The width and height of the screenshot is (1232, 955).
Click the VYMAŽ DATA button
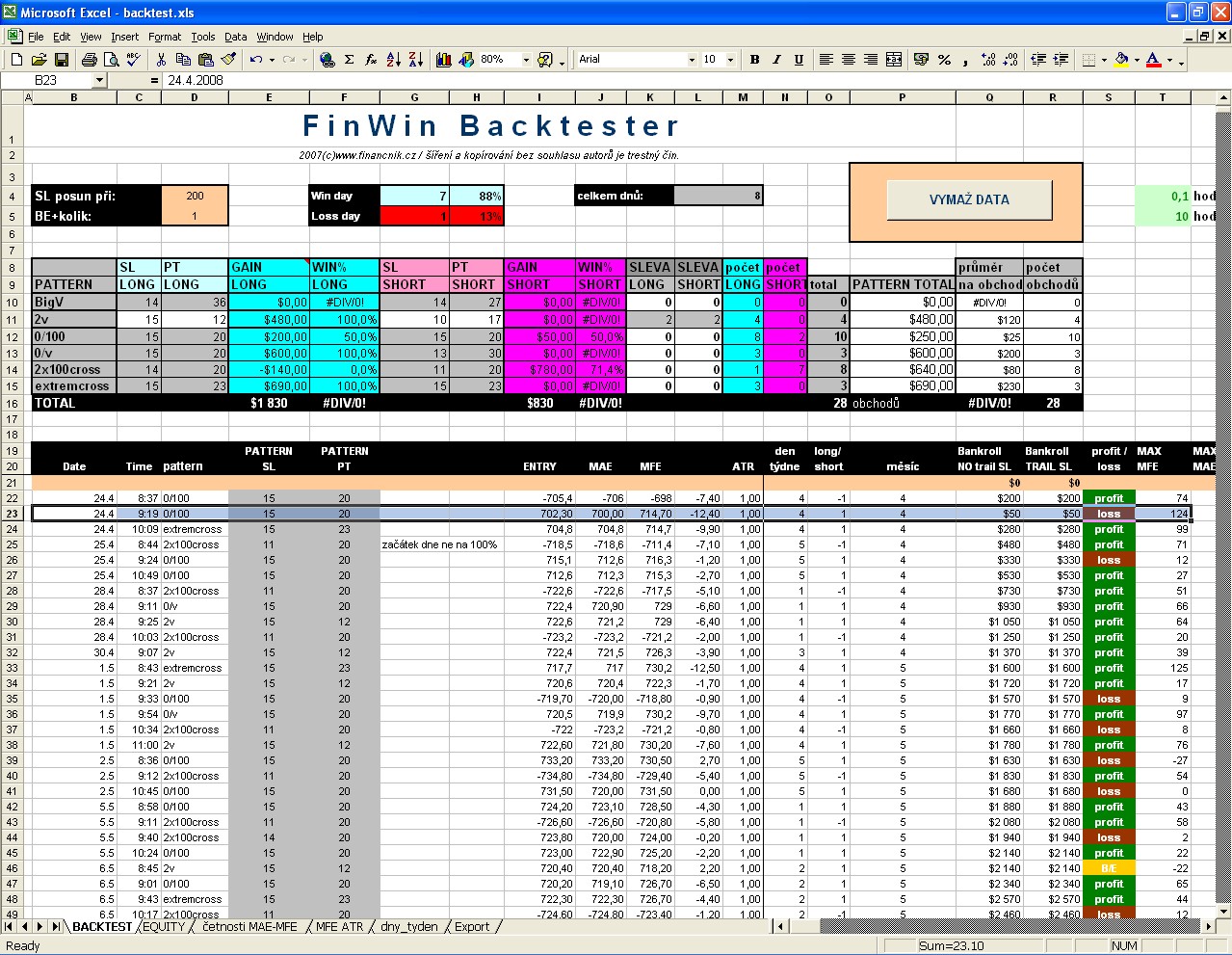click(969, 199)
